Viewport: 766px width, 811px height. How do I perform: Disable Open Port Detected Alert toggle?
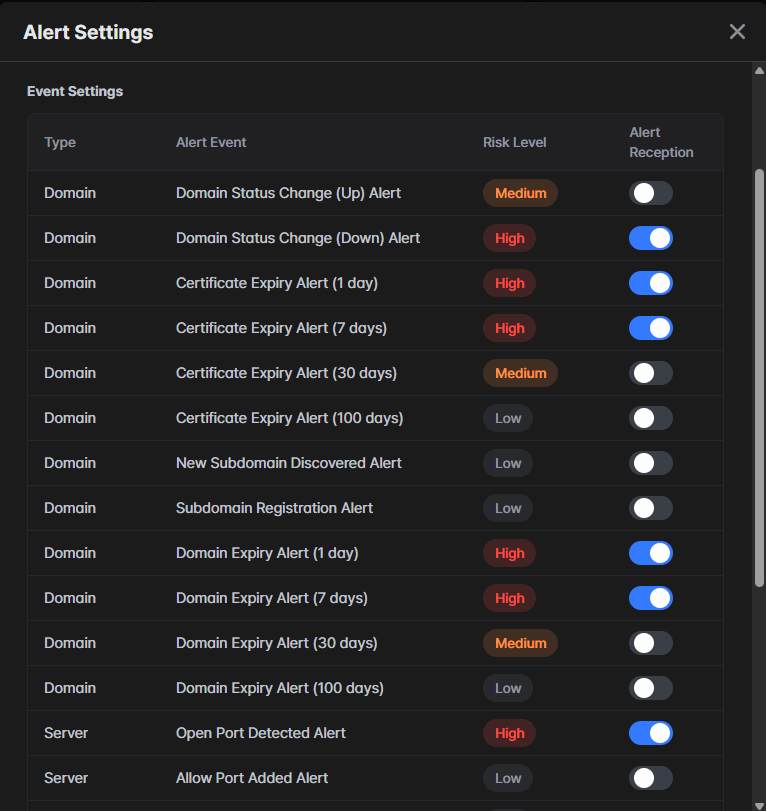650,733
